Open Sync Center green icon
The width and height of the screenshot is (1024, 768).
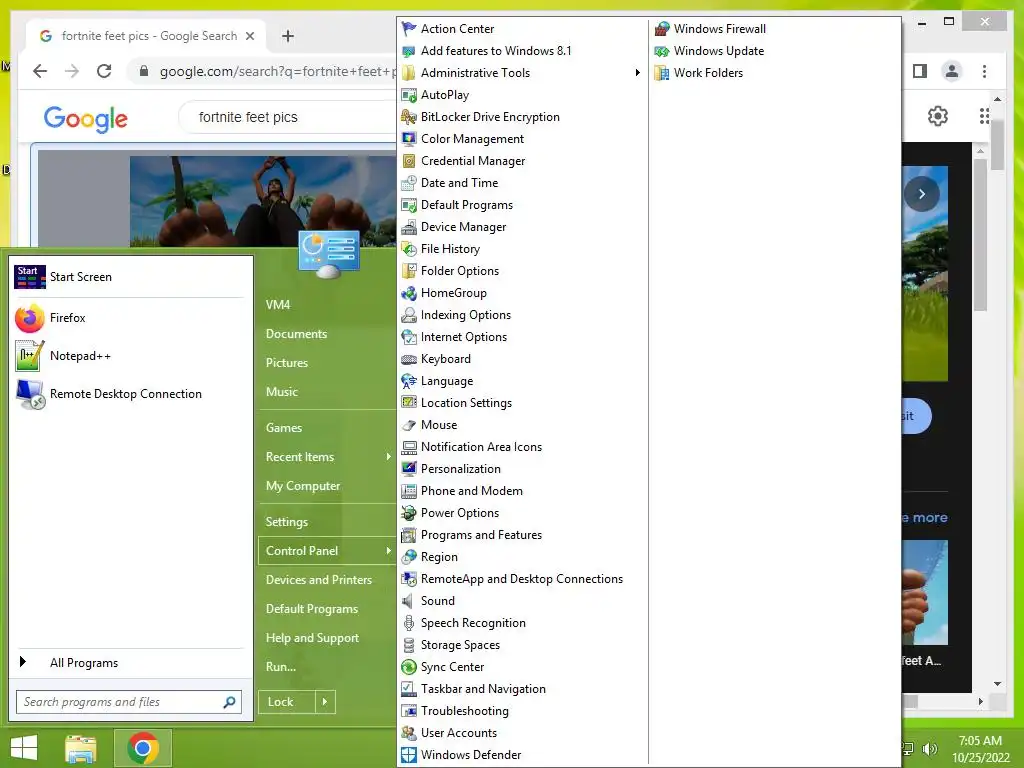pos(409,667)
